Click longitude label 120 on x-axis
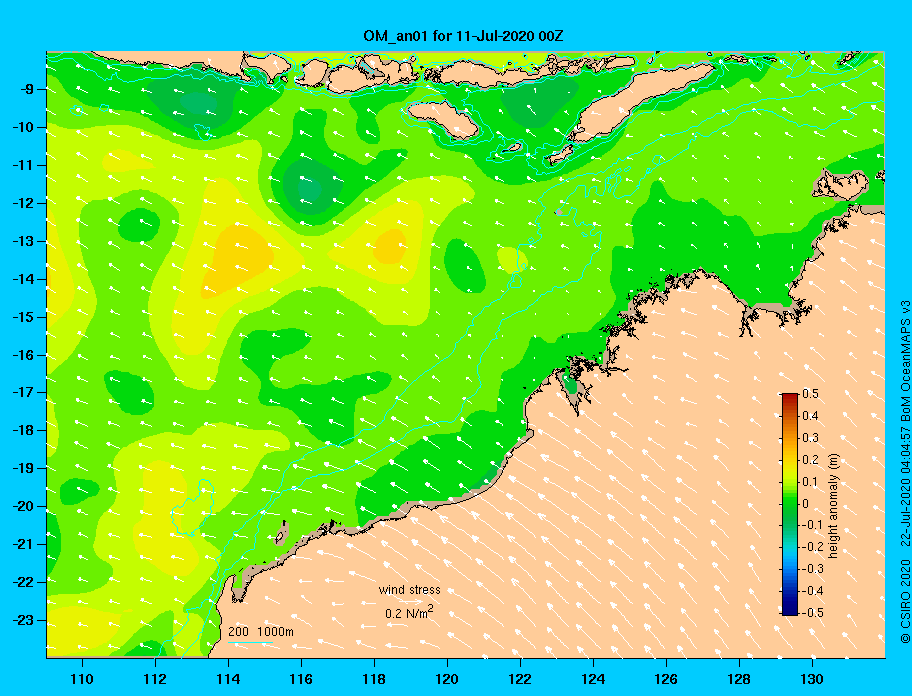912x696 pixels. click(x=447, y=679)
